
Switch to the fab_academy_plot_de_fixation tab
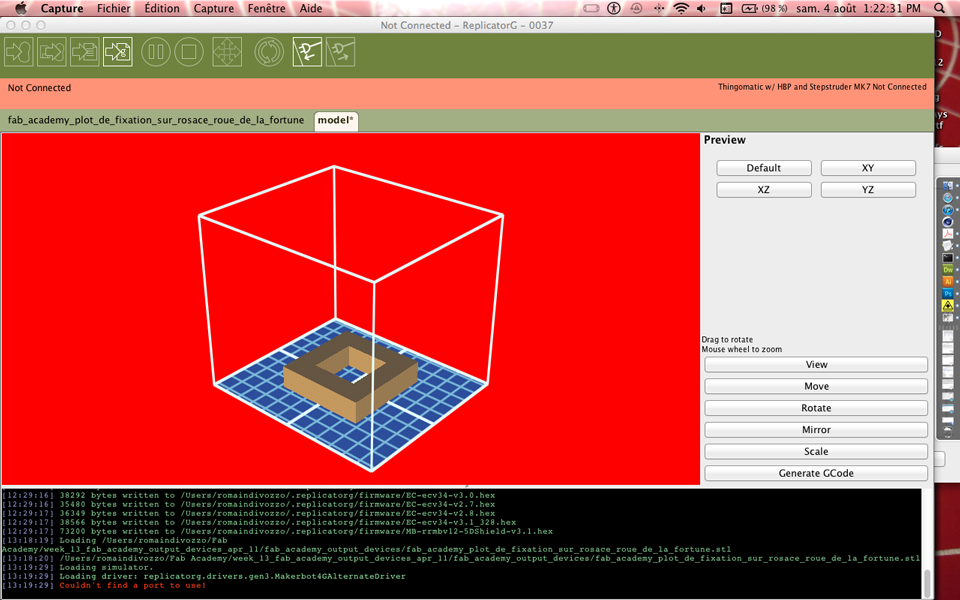click(x=156, y=120)
